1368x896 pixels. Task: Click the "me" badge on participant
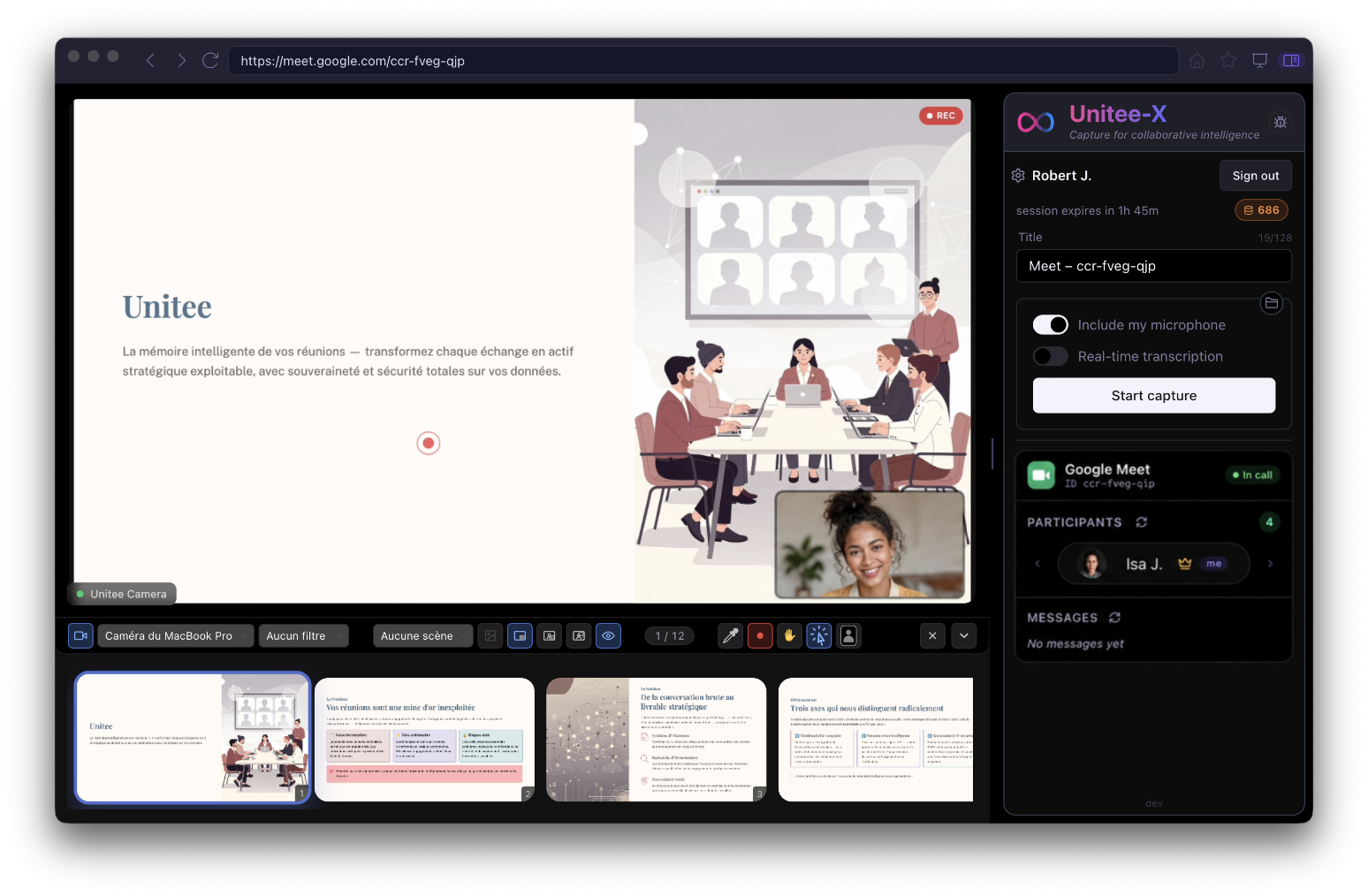point(1214,564)
